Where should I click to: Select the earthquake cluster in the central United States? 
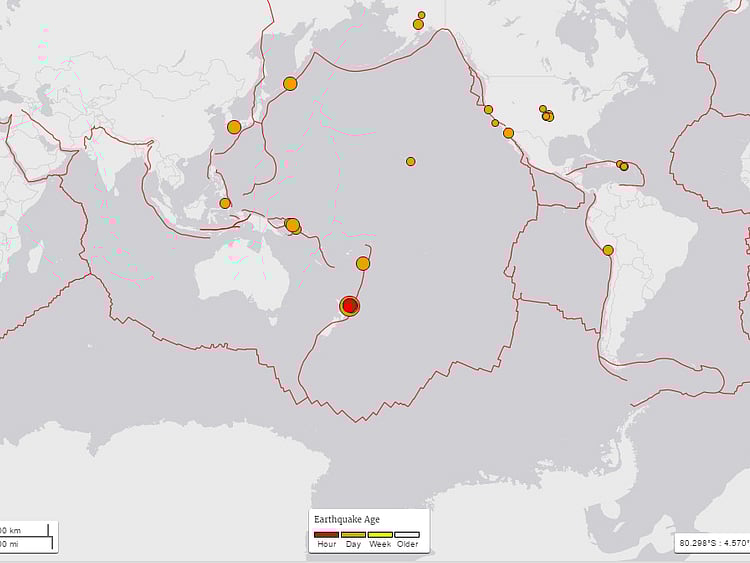point(547,115)
